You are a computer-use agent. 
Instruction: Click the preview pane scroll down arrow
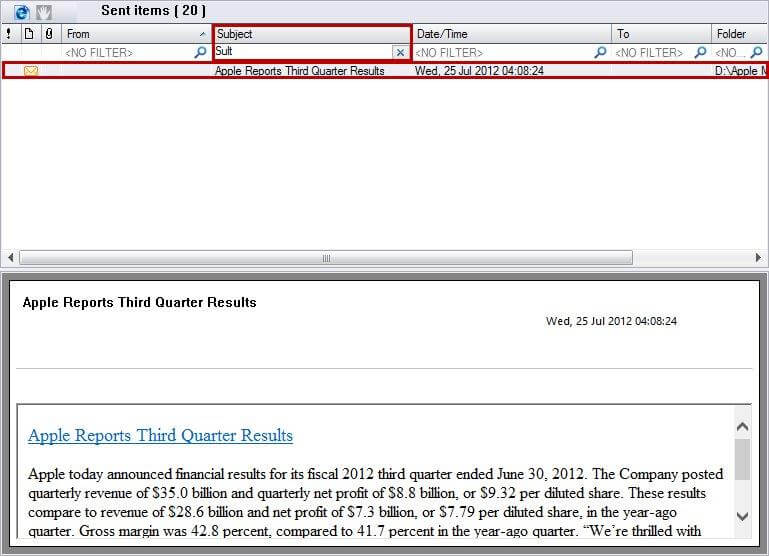pos(743,516)
